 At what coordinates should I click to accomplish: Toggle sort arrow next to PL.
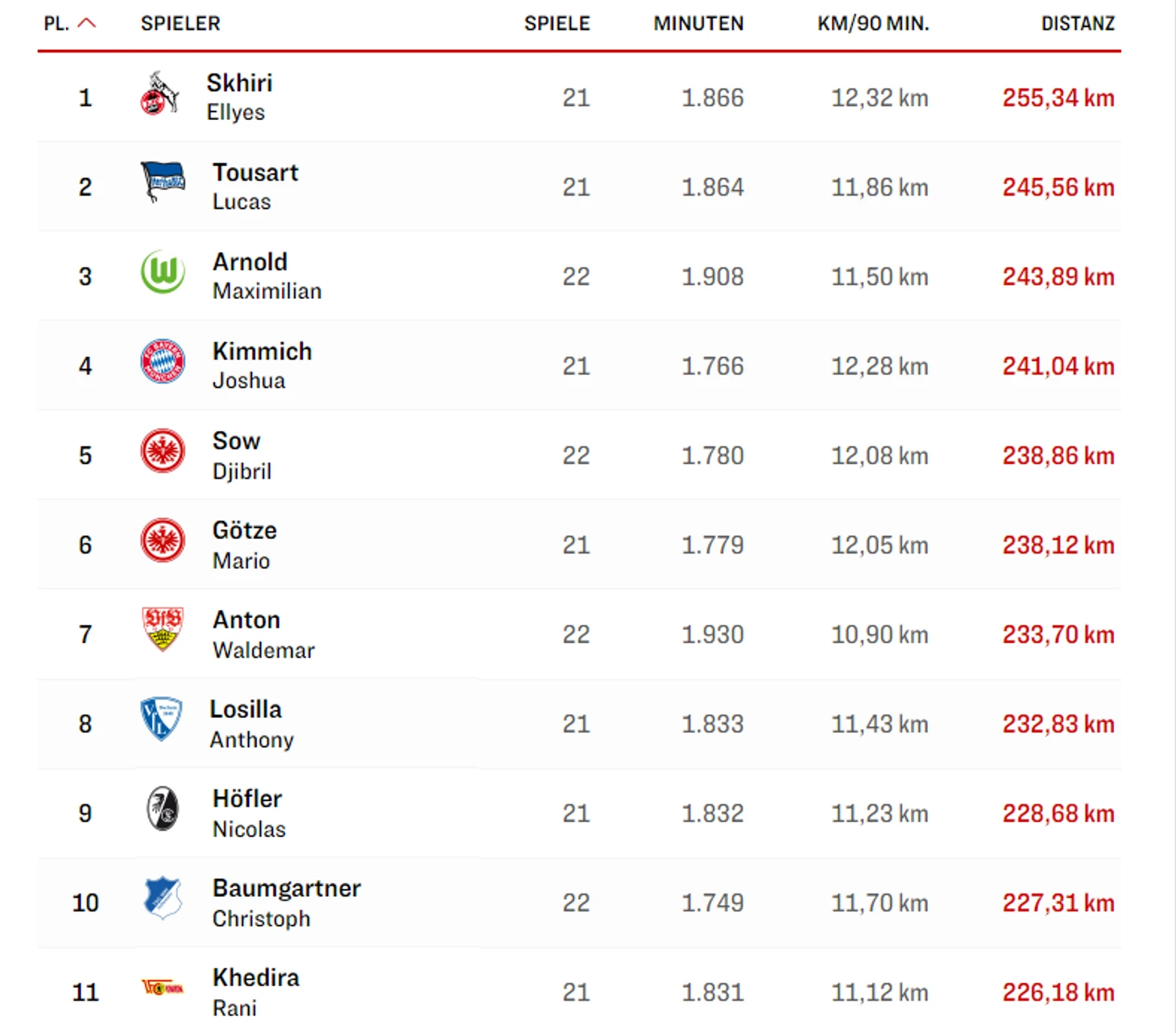pos(87,23)
